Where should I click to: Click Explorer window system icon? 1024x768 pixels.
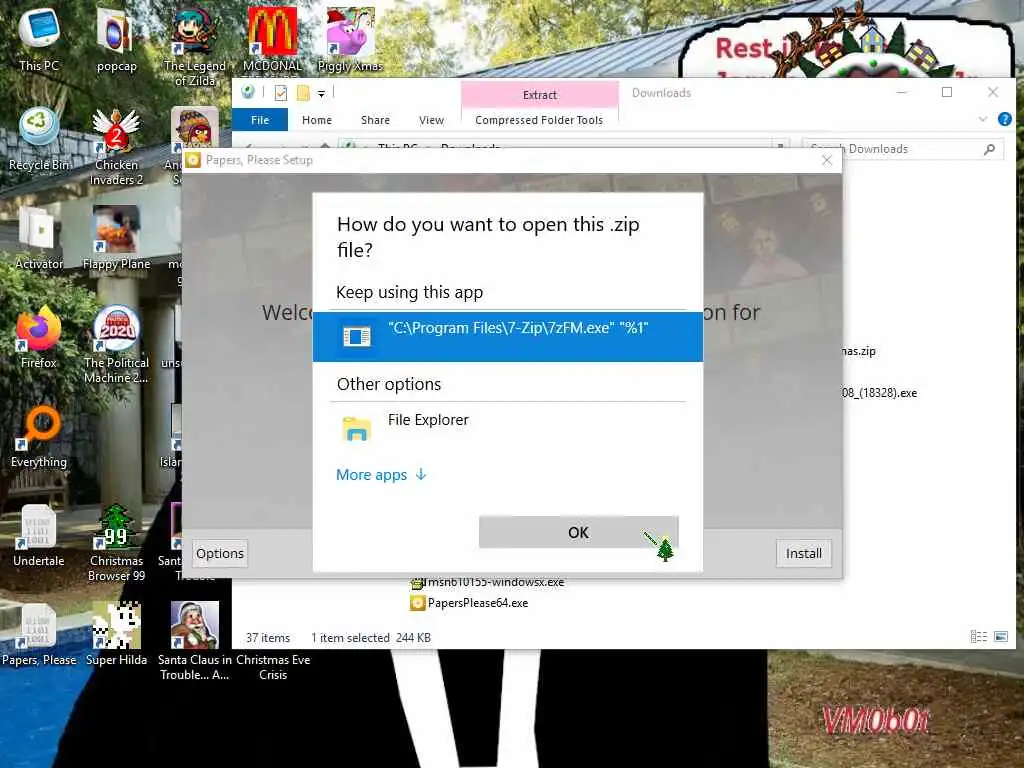coord(248,92)
